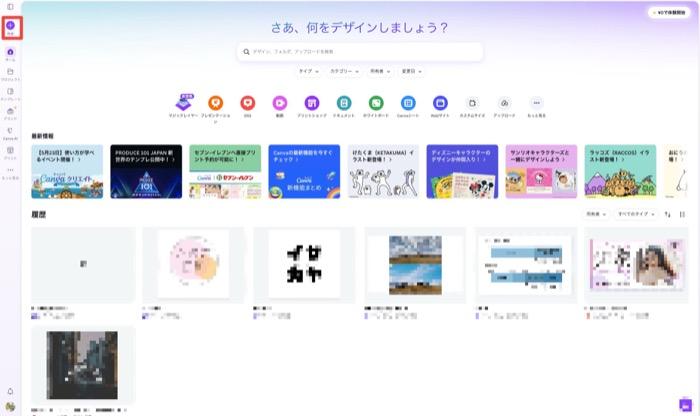Expand the すべてのタイプ dropdown in history
Screen dimensions: 700x416
click(636, 214)
